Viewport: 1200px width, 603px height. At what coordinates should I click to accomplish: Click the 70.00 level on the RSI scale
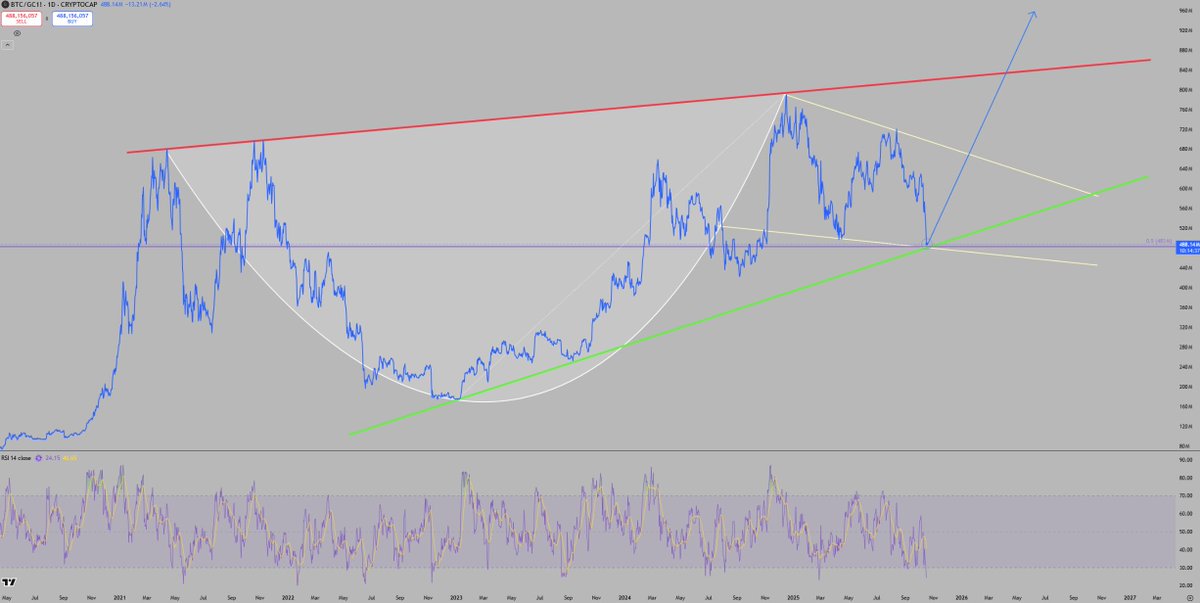(1186, 495)
